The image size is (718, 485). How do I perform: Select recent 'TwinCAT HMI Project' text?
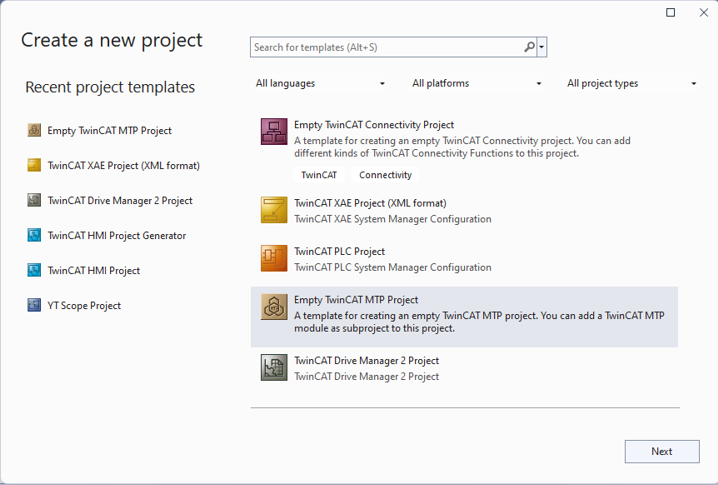[94, 271]
